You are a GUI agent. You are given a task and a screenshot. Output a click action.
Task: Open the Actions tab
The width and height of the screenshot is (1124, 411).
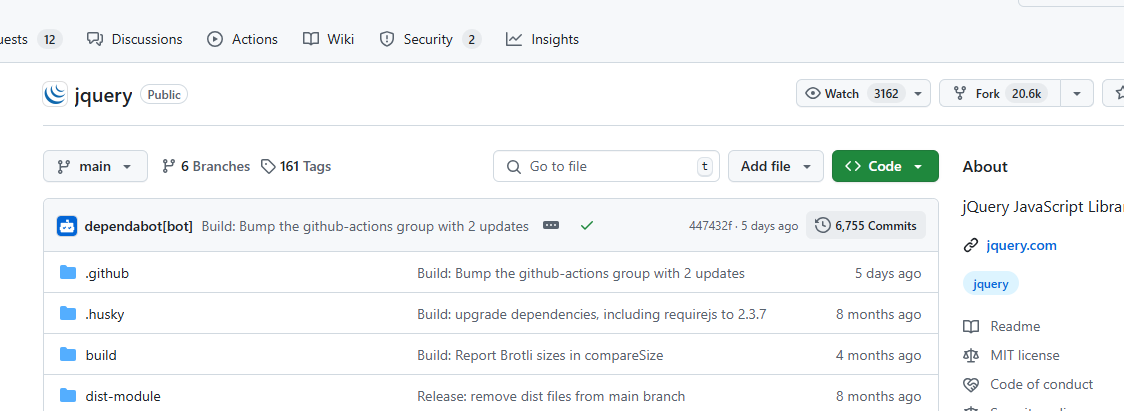pos(242,39)
